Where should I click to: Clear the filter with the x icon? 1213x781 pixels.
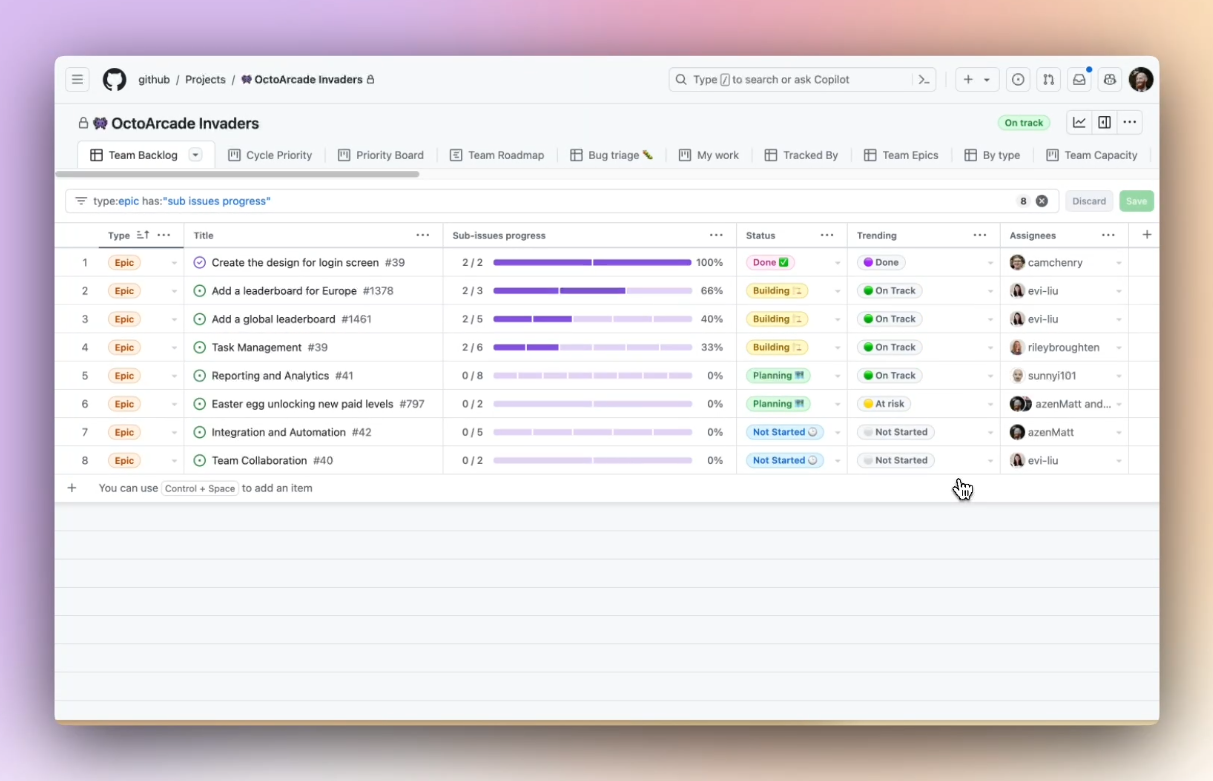click(1042, 200)
